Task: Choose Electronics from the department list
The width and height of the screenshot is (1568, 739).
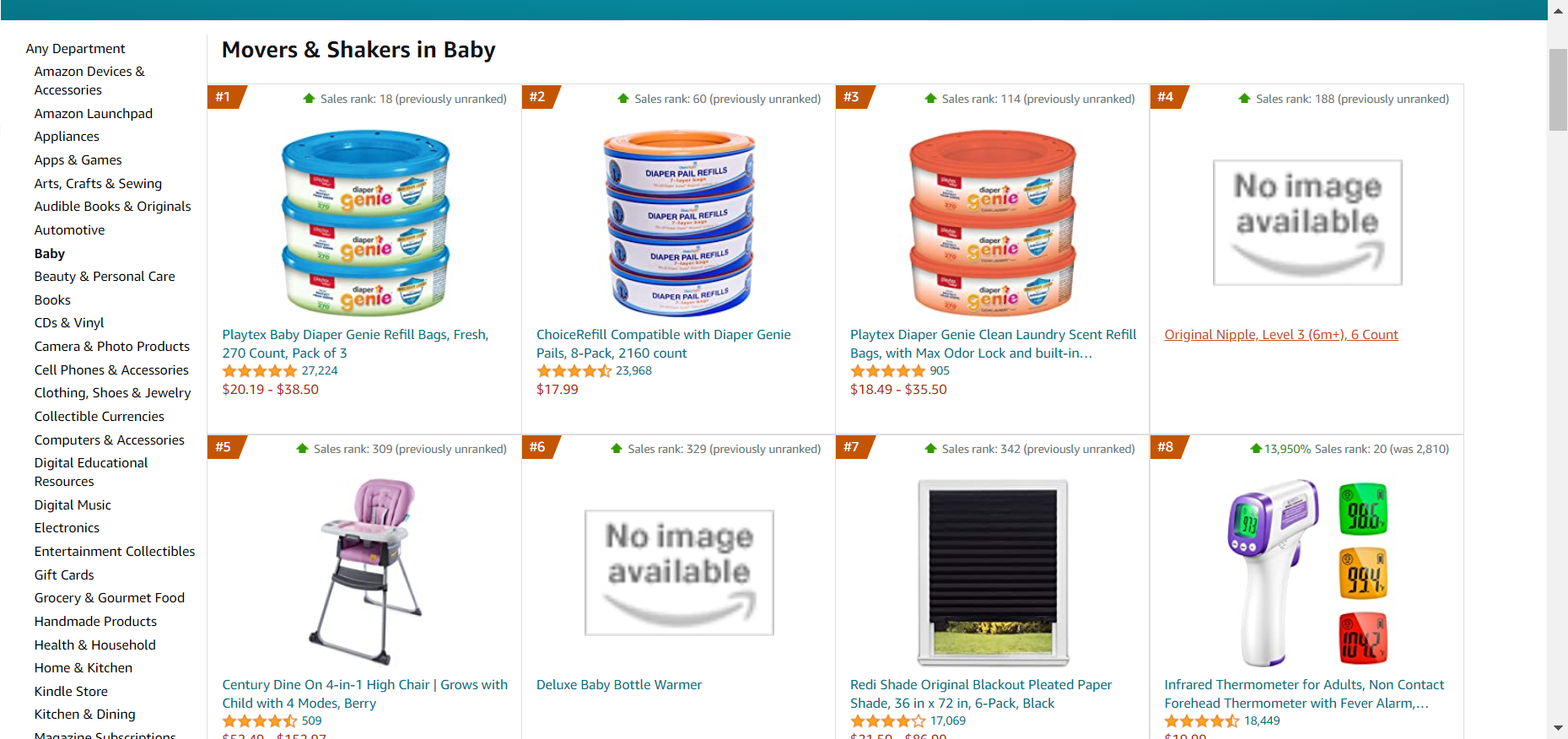Action: 67,528
